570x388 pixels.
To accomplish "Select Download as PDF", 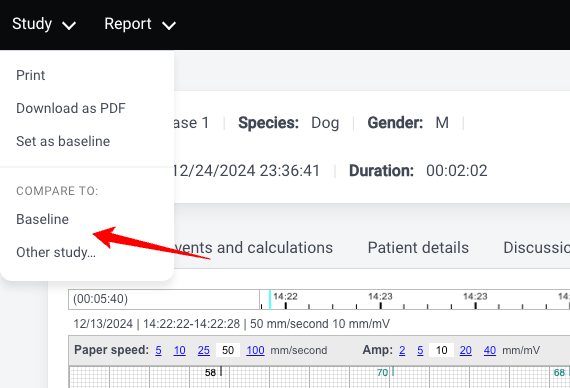I will [x=71, y=108].
